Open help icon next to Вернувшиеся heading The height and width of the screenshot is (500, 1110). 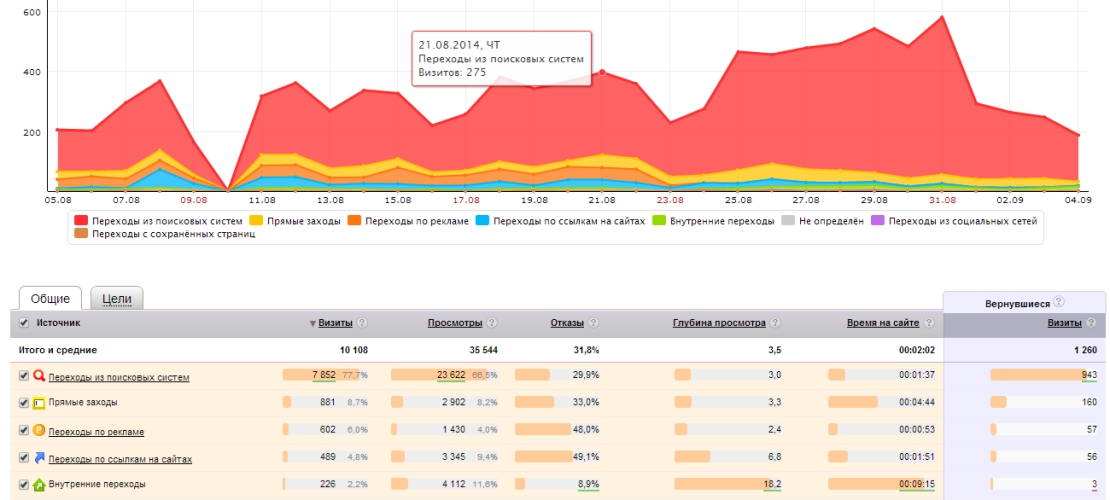tap(1058, 302)
